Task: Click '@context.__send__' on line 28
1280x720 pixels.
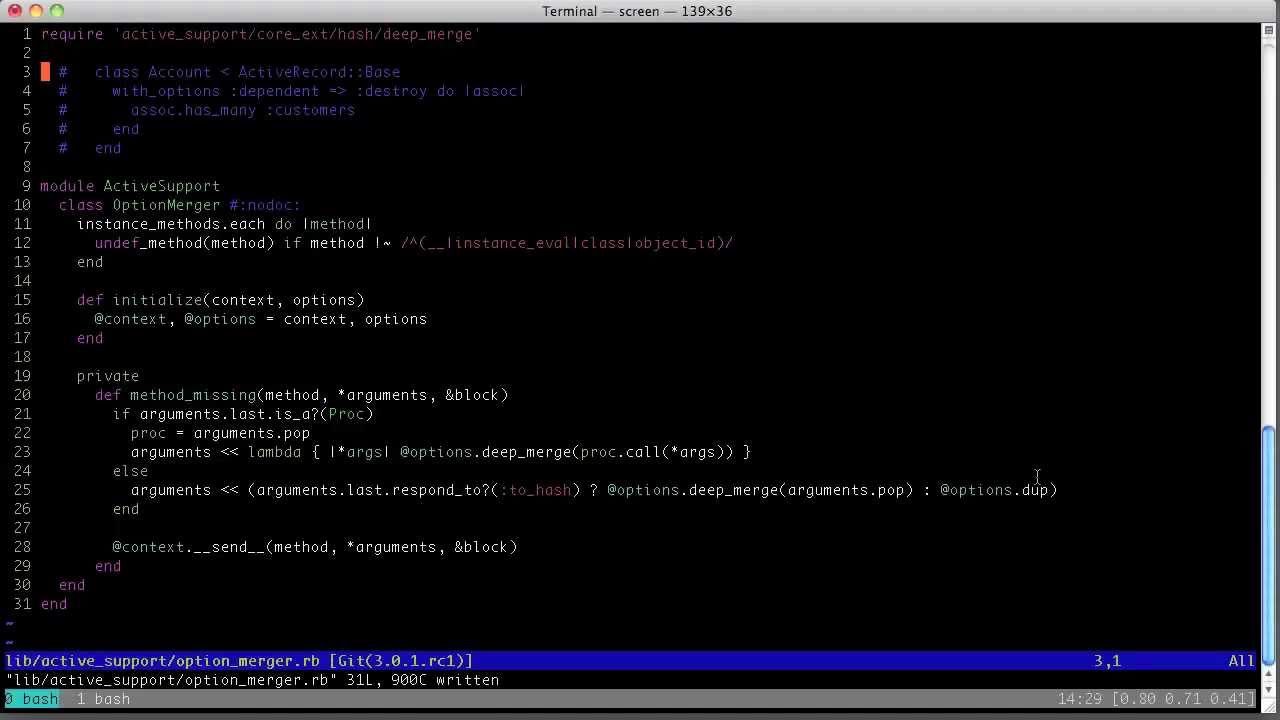Action: click(189, 547)
